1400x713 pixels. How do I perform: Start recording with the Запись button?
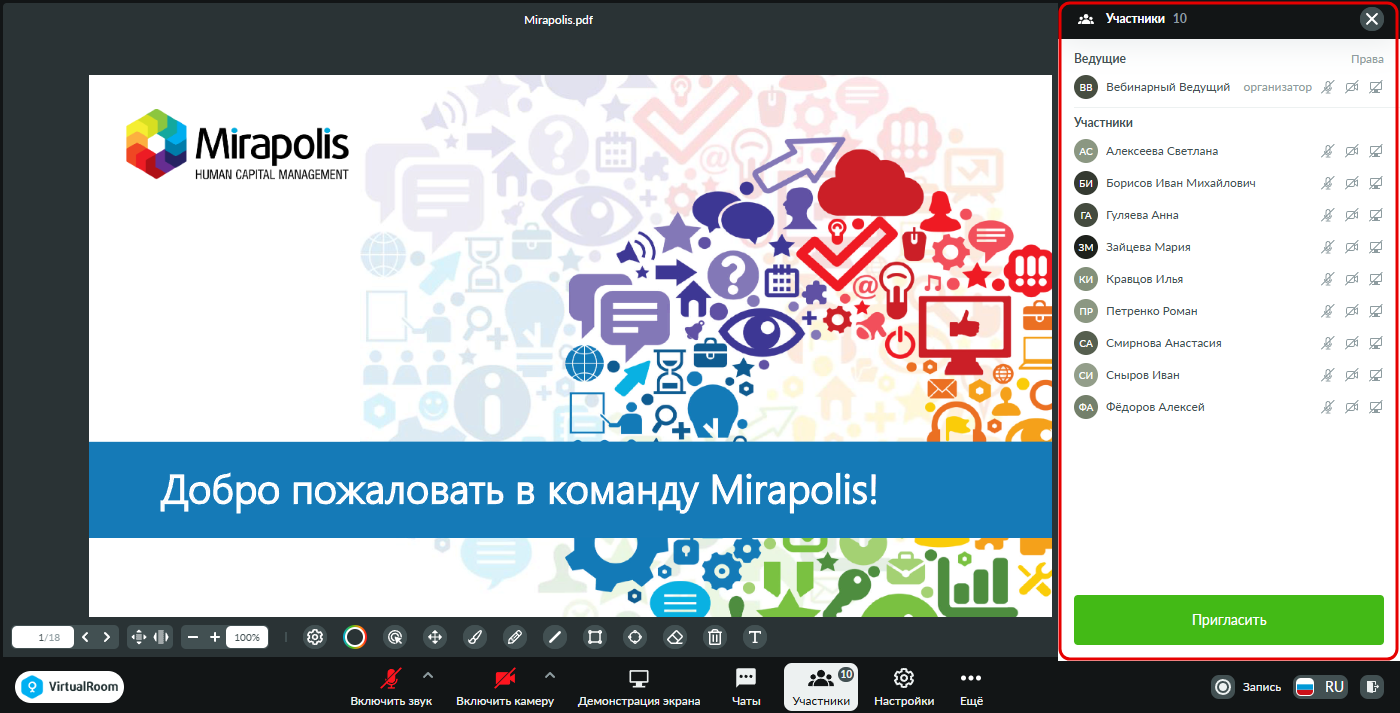[1246, 687]
